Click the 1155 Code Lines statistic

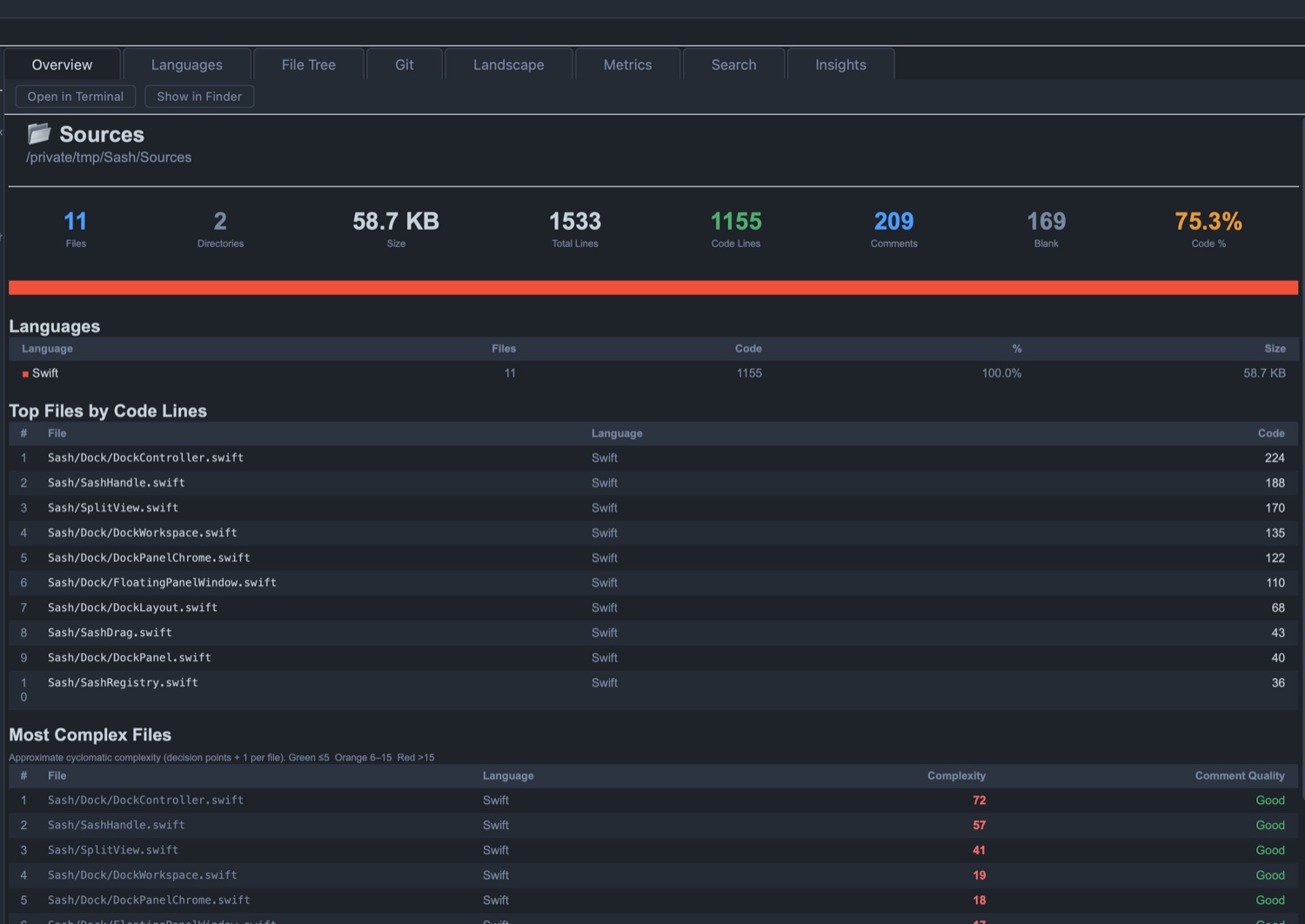coord(736,229)
